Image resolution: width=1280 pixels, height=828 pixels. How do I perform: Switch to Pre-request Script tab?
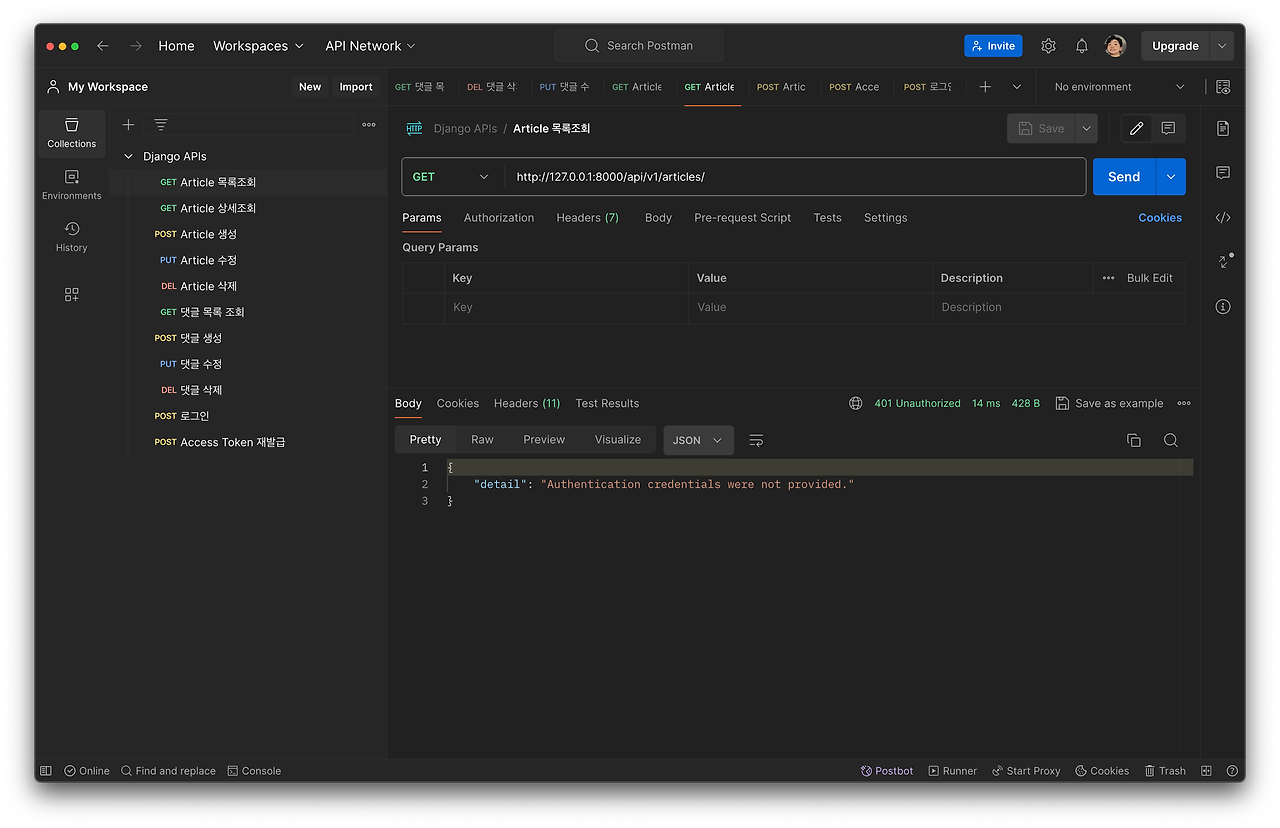click(743, 218)
